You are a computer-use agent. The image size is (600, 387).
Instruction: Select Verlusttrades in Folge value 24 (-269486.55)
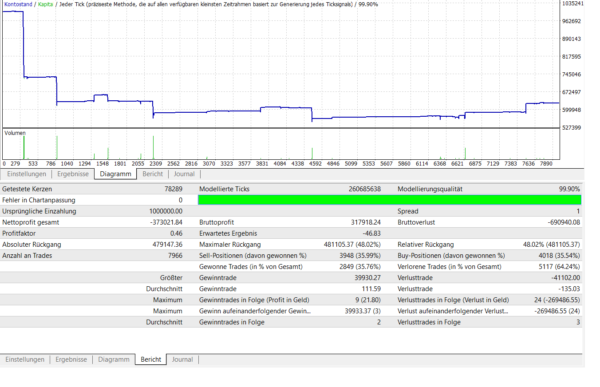point(557,300)
